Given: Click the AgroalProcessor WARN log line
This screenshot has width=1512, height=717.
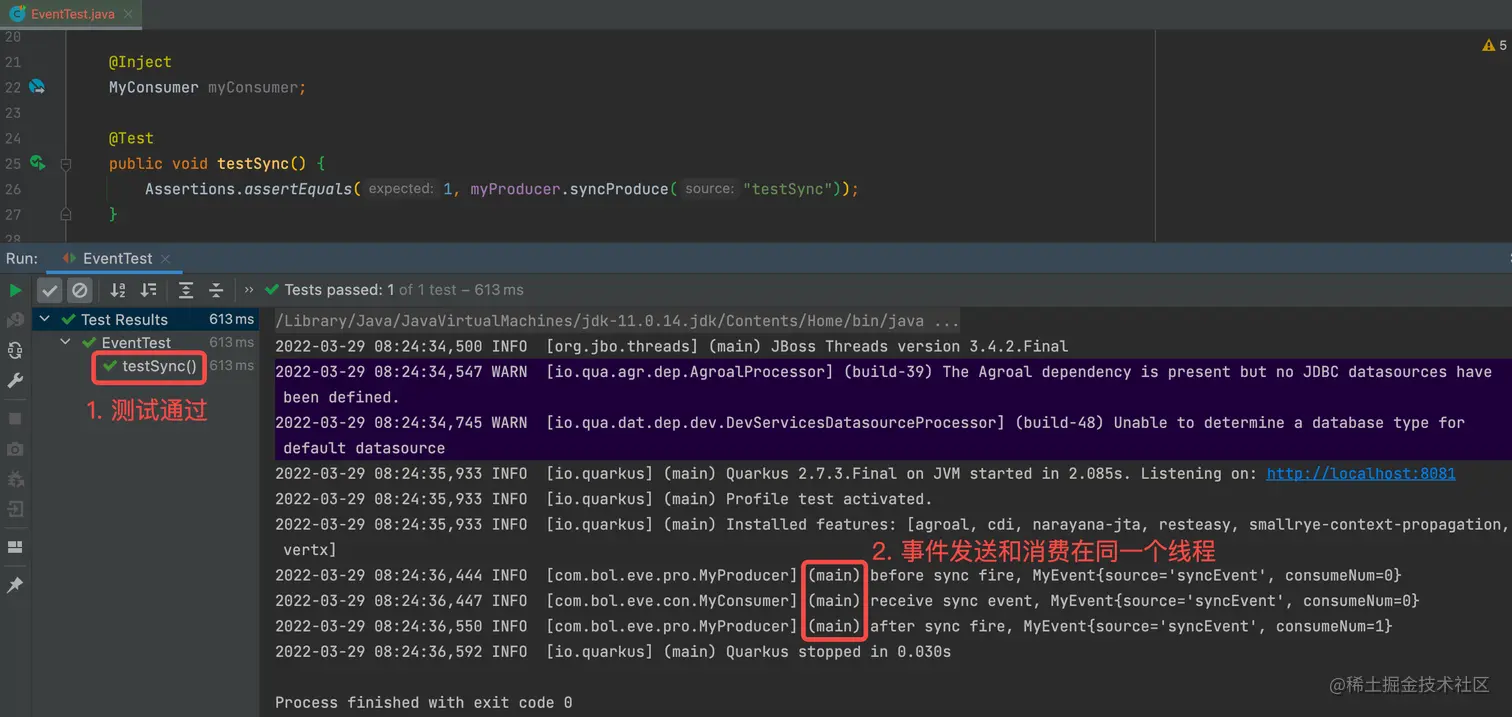Looking at the screenshot, I should pyautogui.click(x=883, y=384).
